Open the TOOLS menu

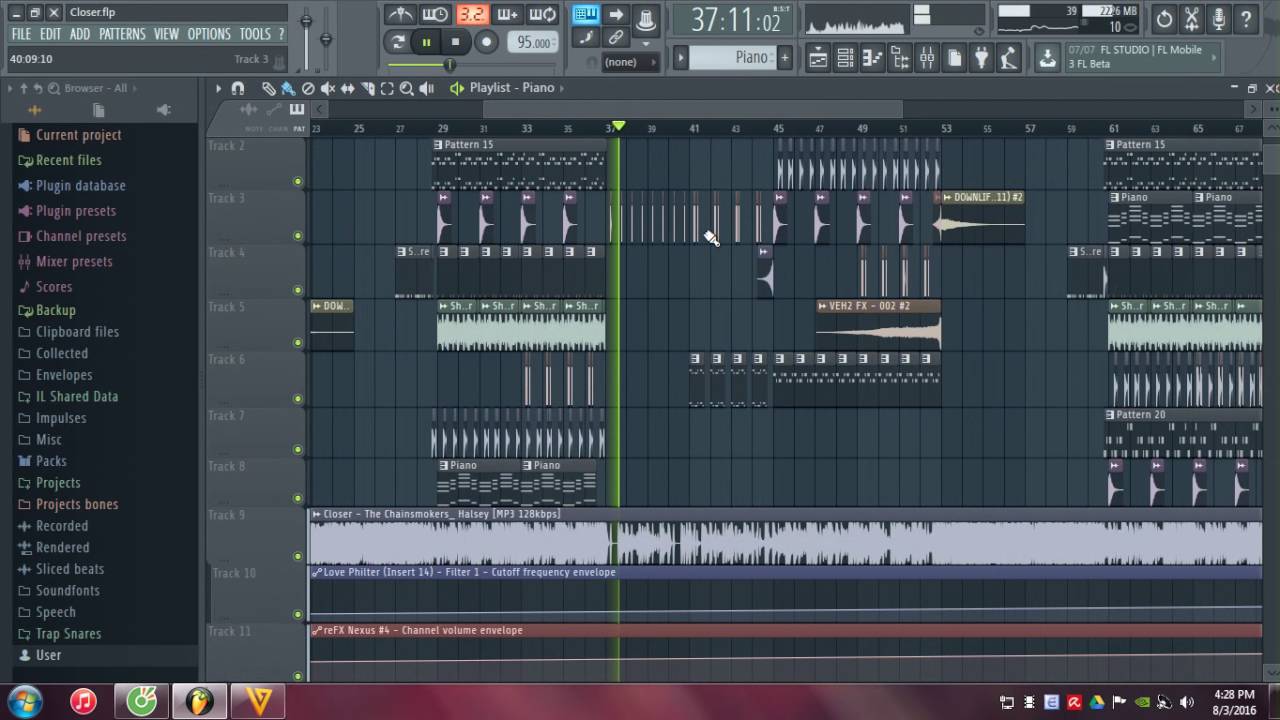coord(255,34)
